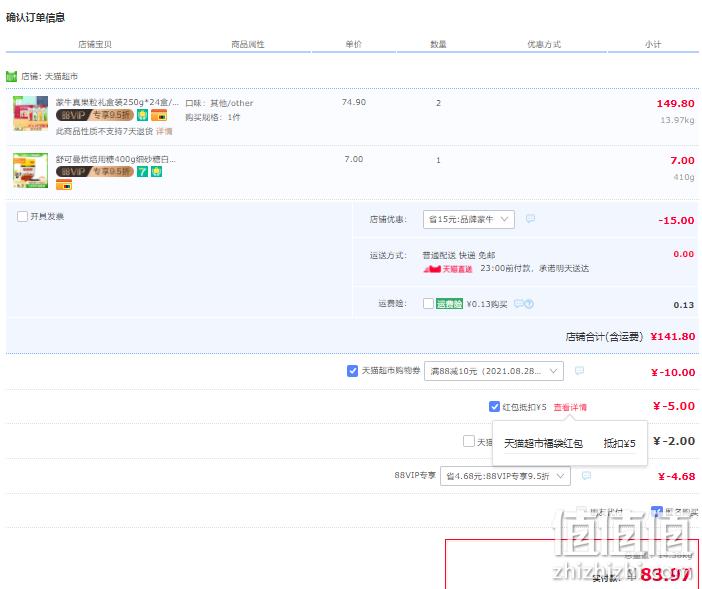Click the 店铺宝贝 column header

pyautogui.click(x=95, y=44)
